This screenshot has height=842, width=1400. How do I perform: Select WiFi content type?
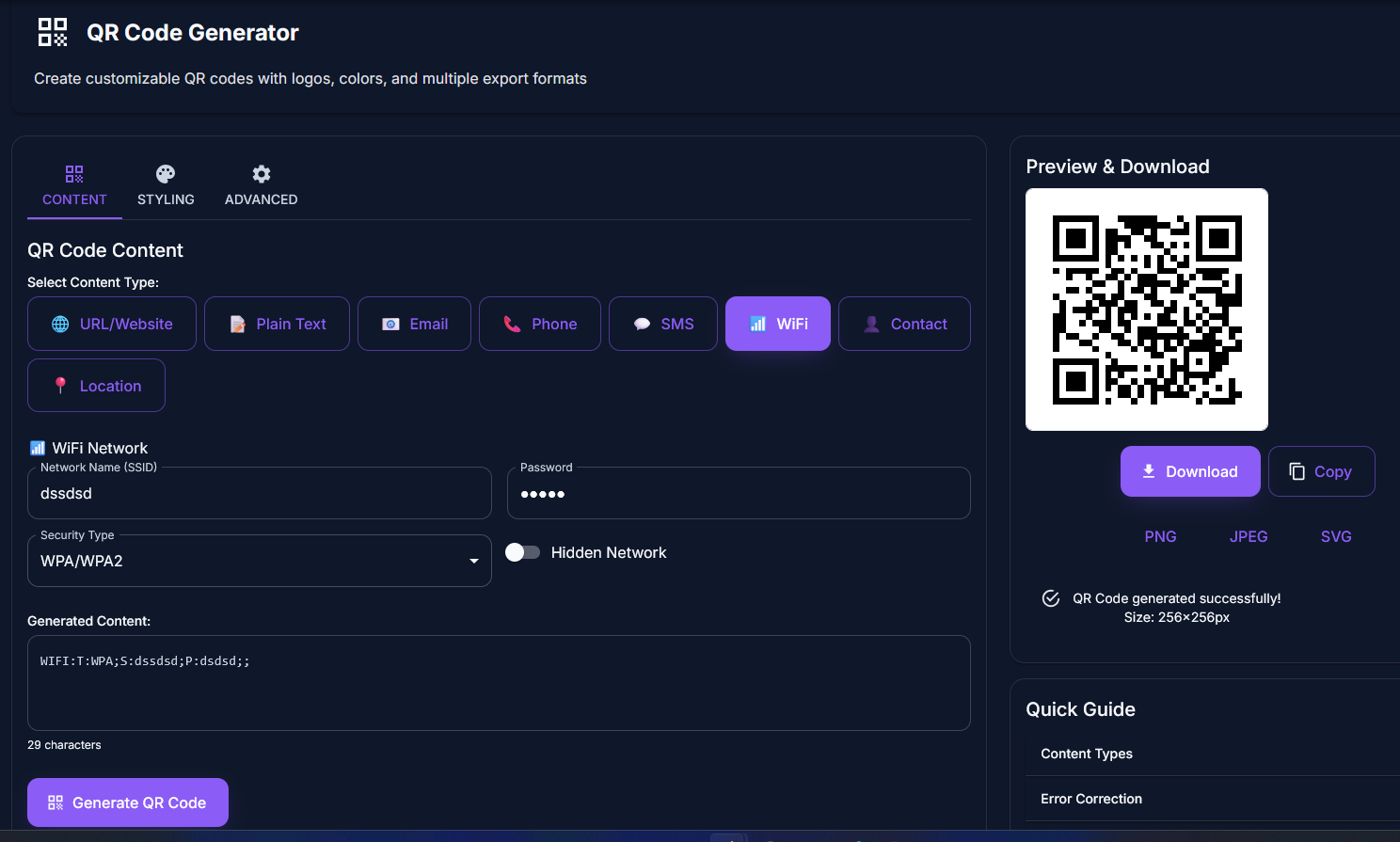click(x=778, y=324)
